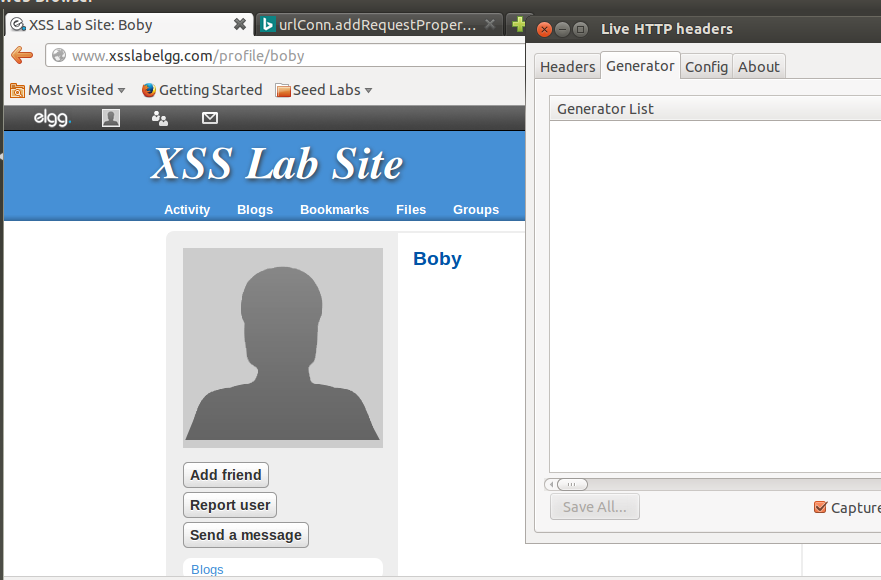The height and width of the screenshot is (580, 881).
Task: Click the Firefox Getting Started bookmark
Action: coord(202,90)
